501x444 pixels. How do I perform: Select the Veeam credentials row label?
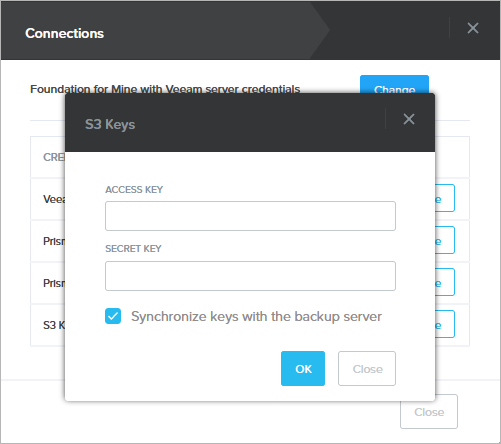click(x=54, y=199)
